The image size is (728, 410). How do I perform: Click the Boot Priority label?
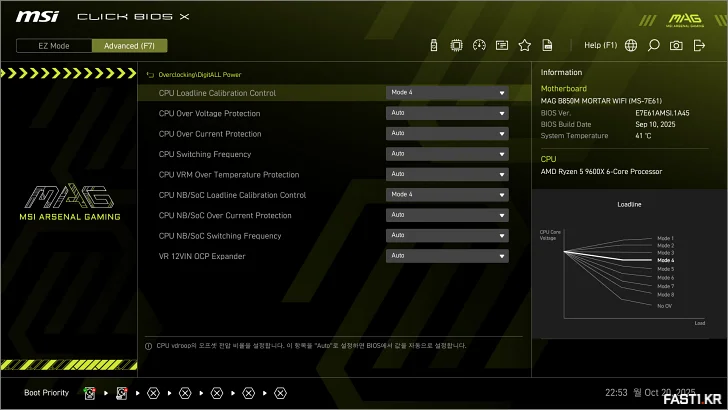[x=46, y=393]
